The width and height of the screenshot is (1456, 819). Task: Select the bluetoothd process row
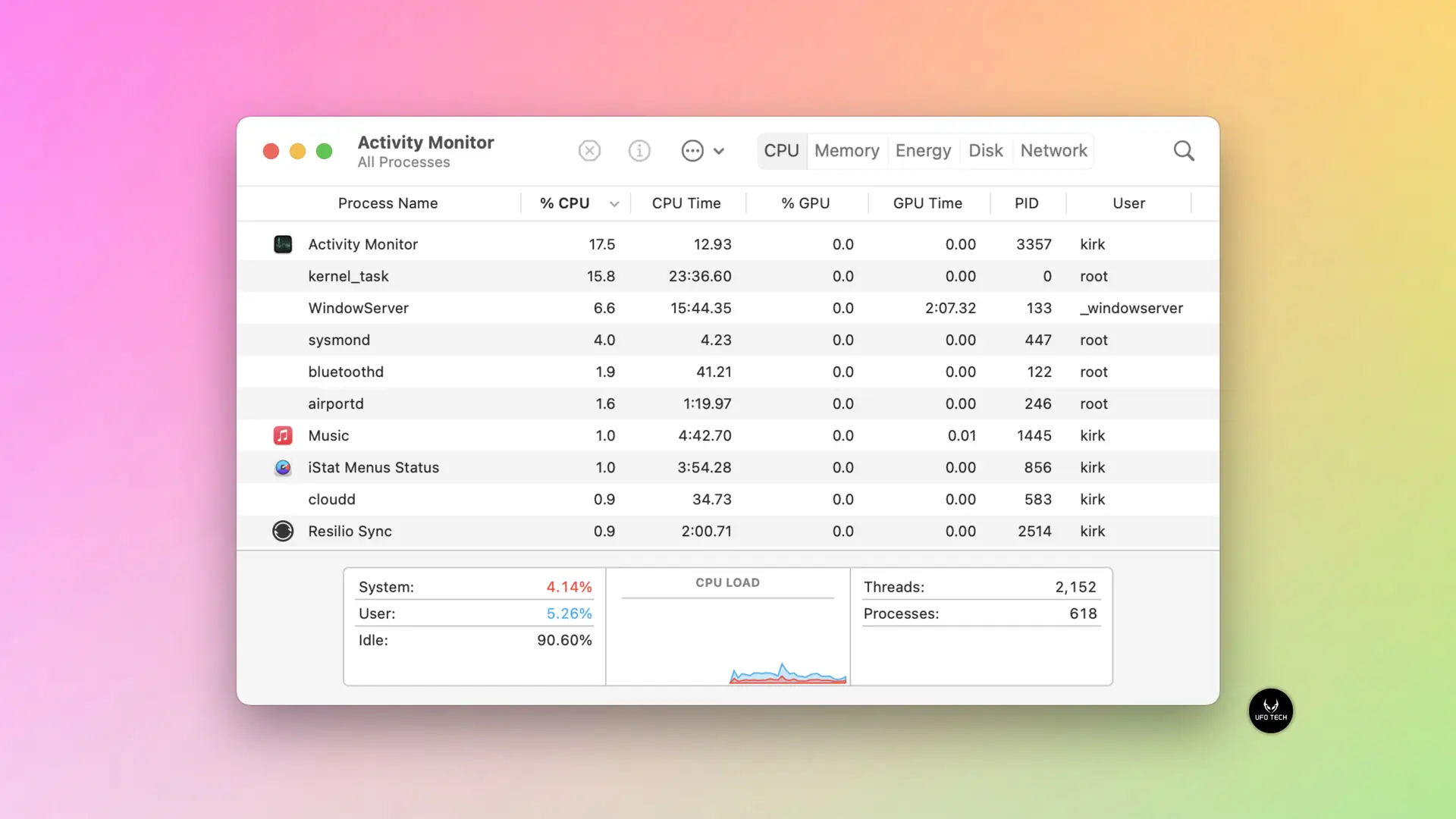pos(728,372)
